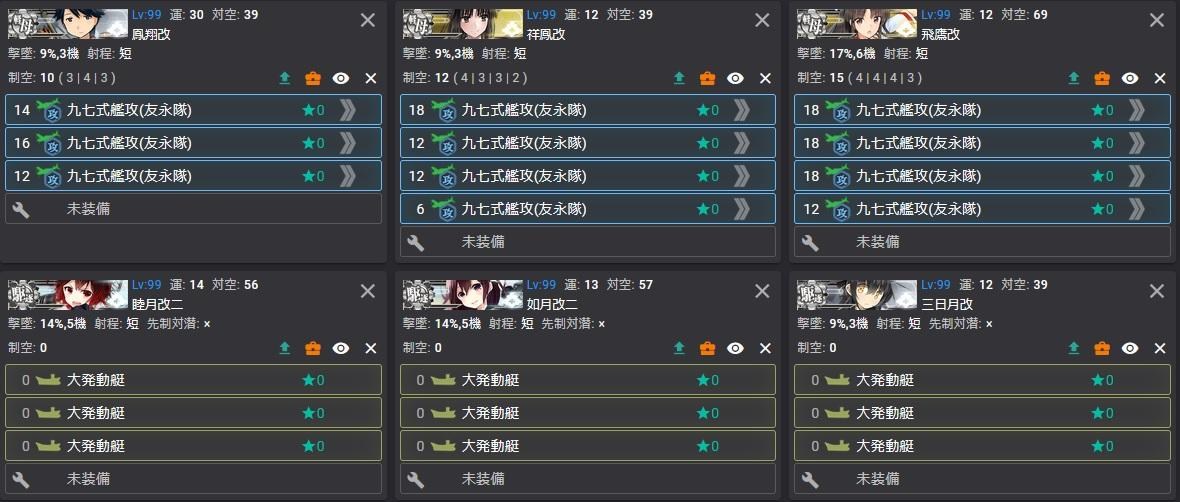Click the 未装備 empty slot on 睦月改二
This screenshot has width=1180, height=502.
click(193, 479)
